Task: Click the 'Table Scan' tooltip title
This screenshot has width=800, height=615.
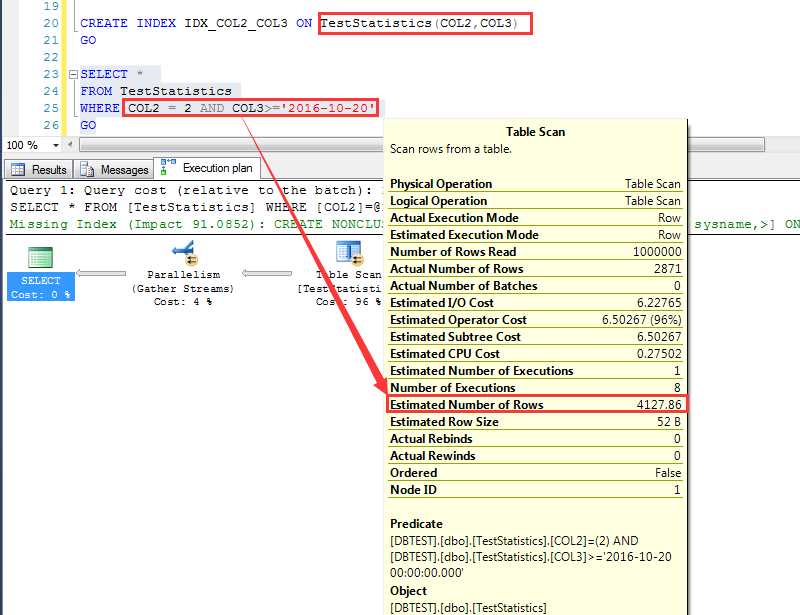Action: click(x=535, y=132)
